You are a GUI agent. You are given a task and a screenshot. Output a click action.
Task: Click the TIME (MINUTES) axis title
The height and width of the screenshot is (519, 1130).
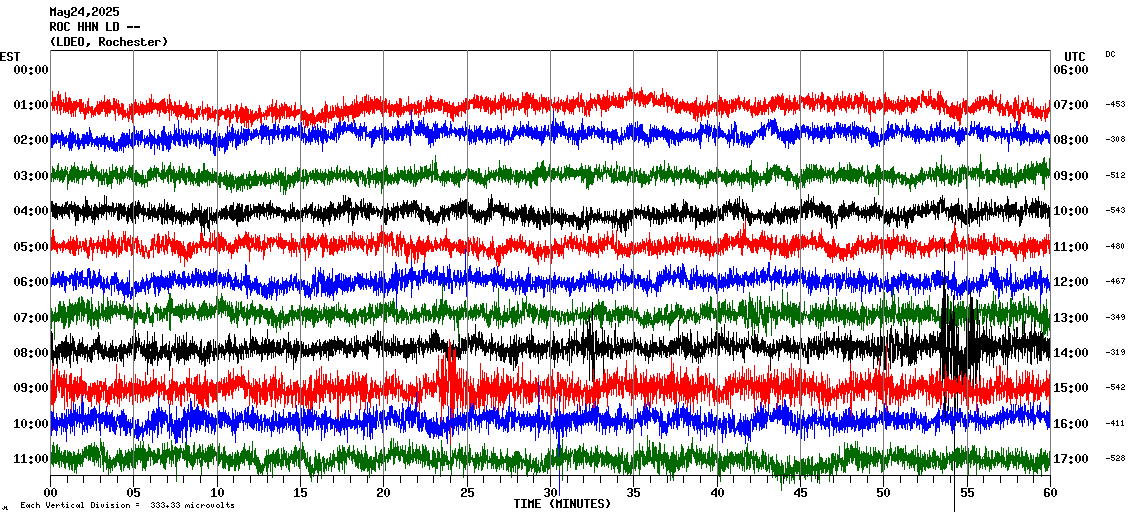[562, 504]
